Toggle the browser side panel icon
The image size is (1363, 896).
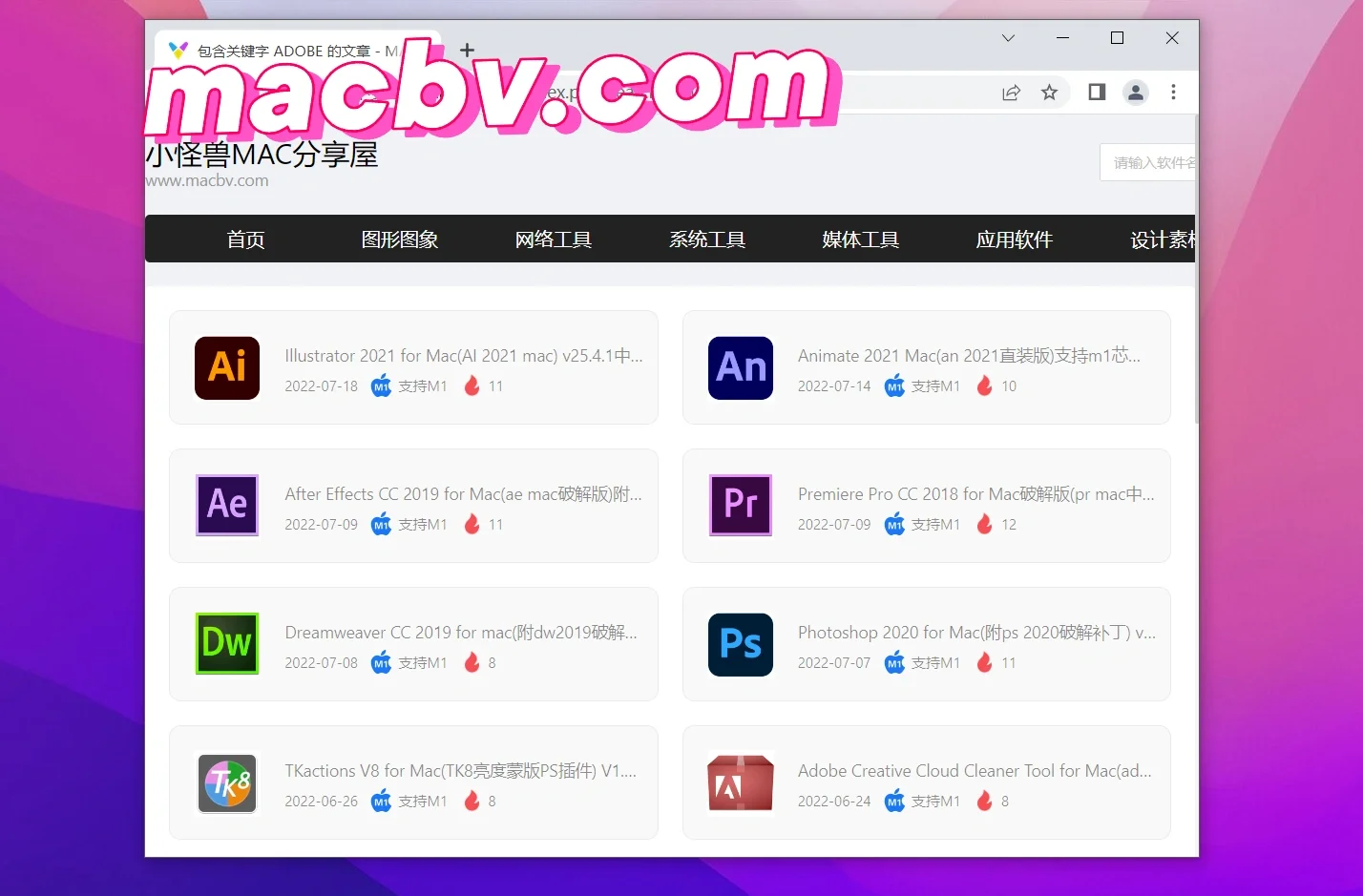click(x=1097, y=93)
